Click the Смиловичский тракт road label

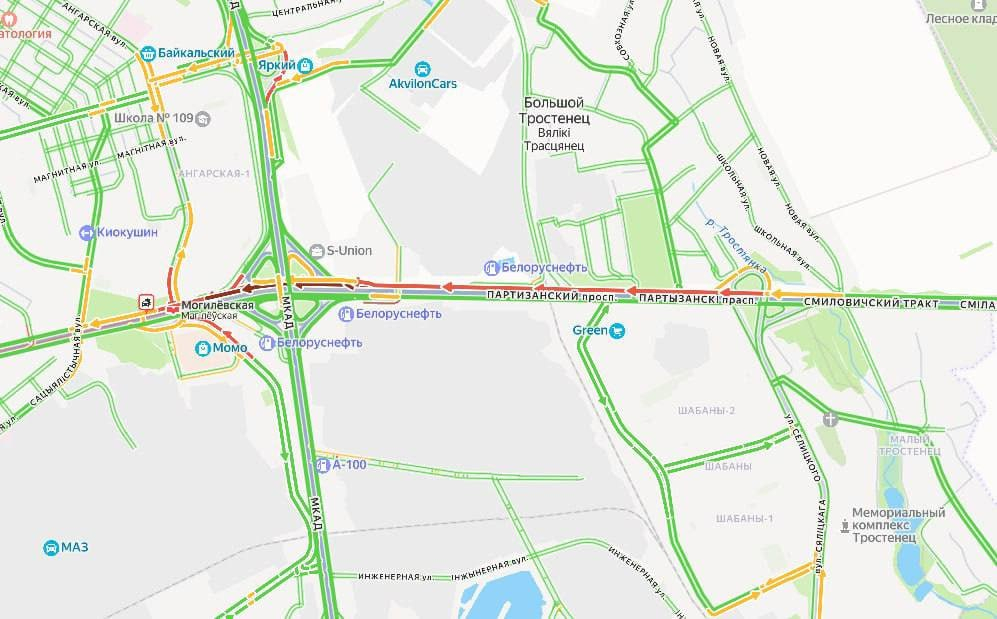[871, 303]
